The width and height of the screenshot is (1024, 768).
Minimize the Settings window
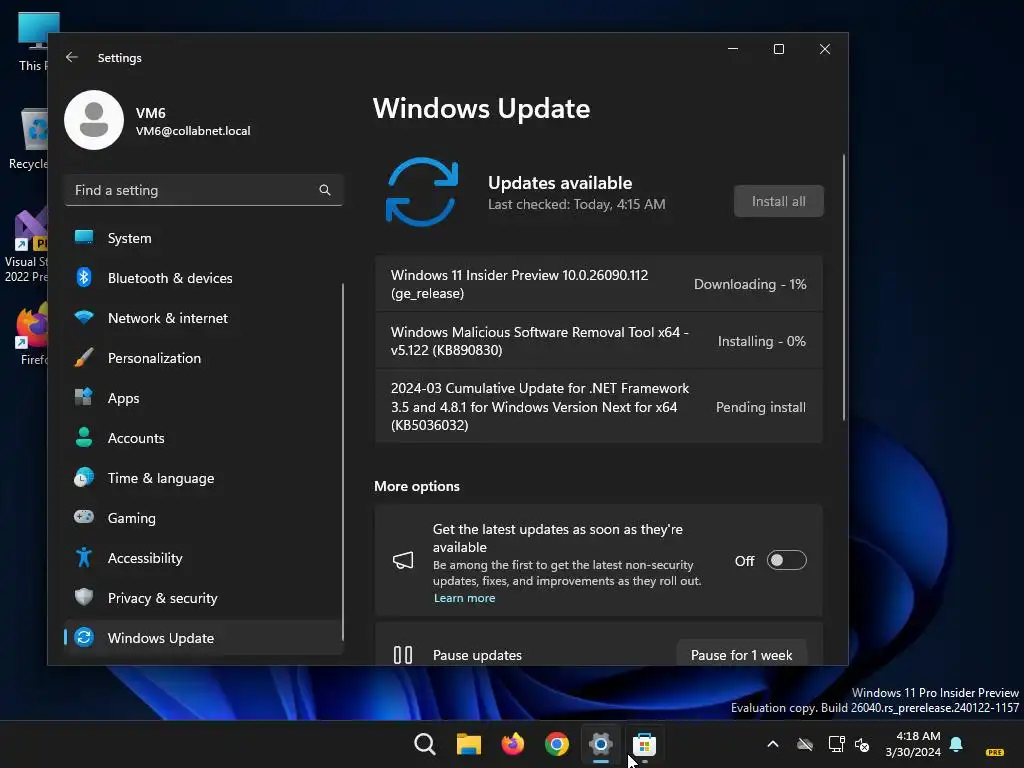coord(733,49)
